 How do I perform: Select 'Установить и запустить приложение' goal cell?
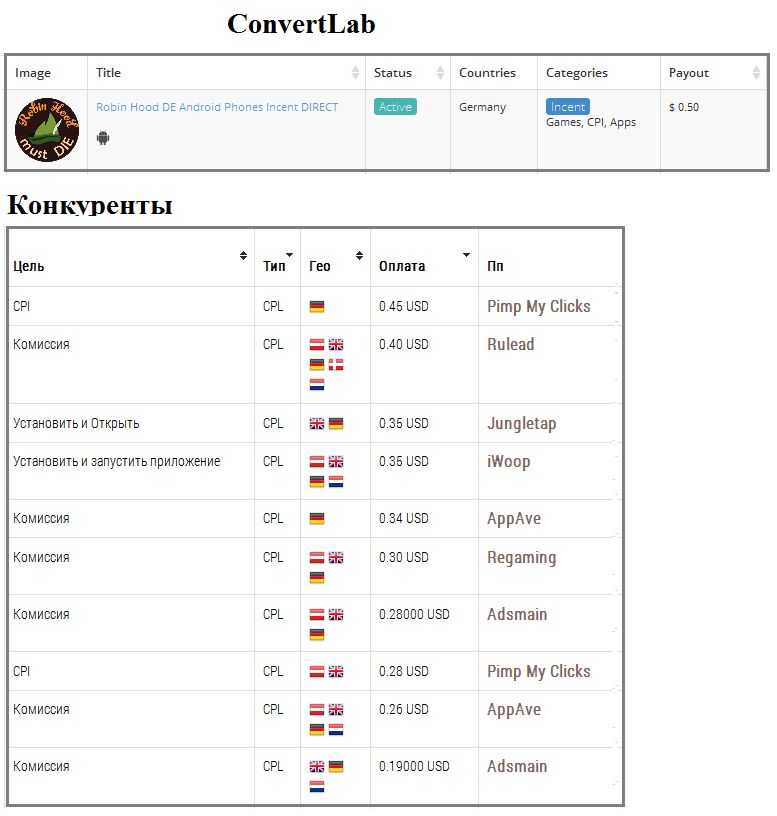coord(117,462)
